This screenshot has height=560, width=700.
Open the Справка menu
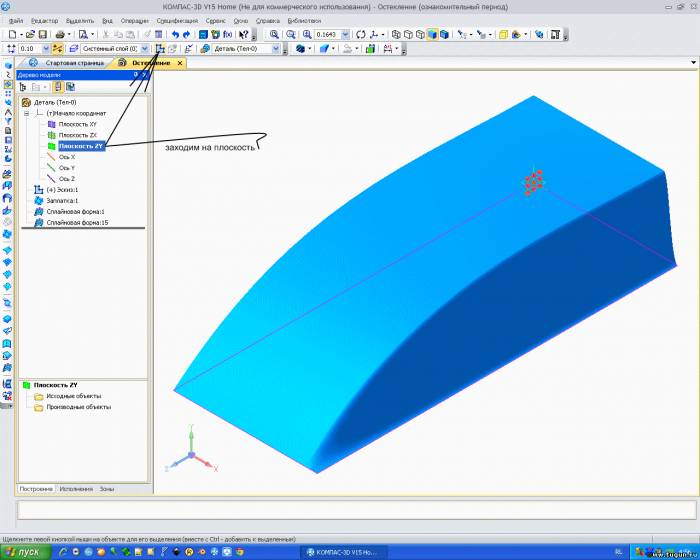click(x=268, y=21)
